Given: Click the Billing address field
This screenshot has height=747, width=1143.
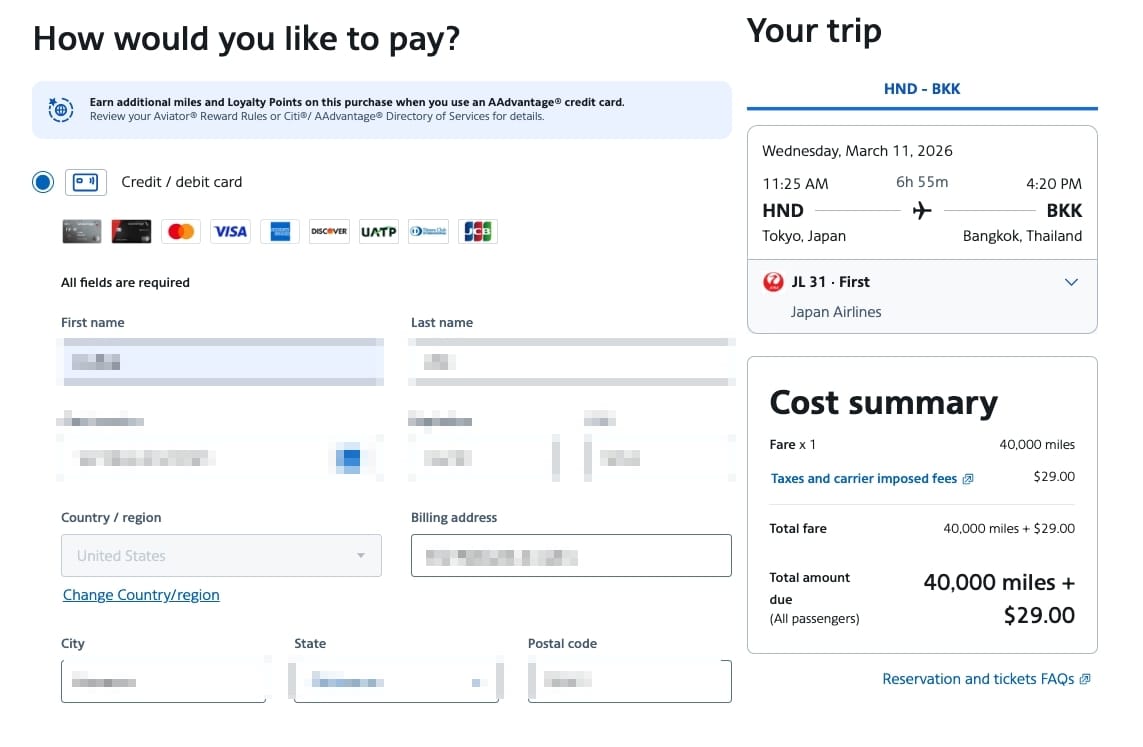Looking at the screenshot, I should click(x=571, y=556).
